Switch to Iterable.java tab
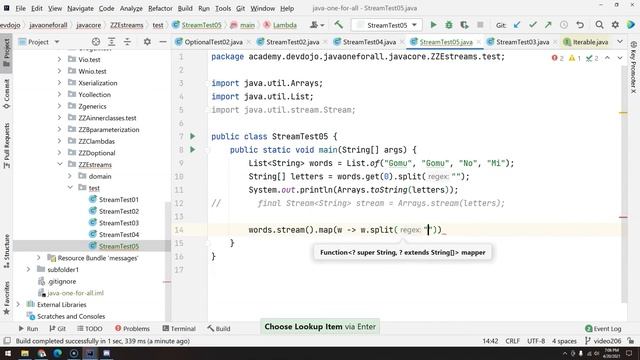The image size is (640, 360). (x=586, y=42)
